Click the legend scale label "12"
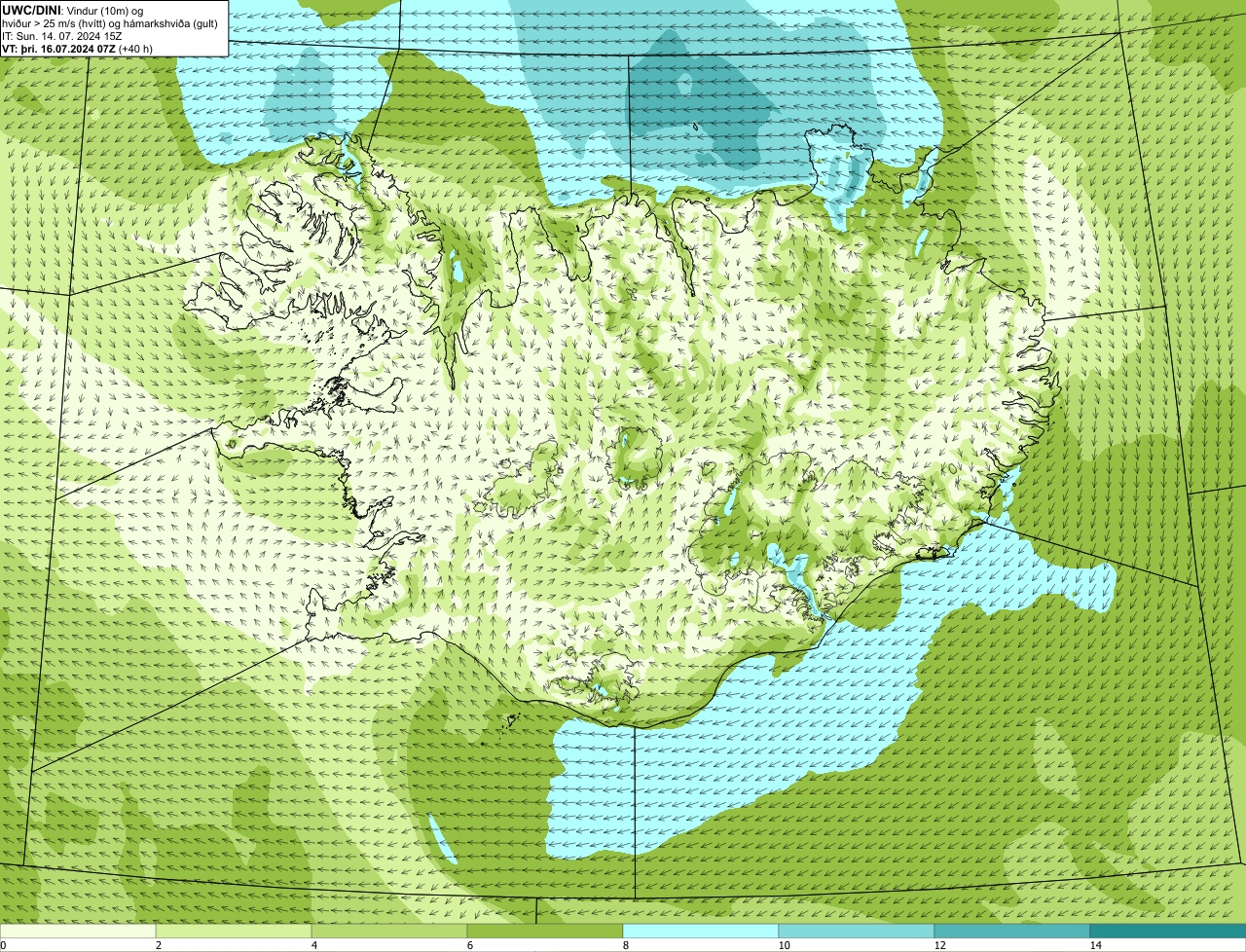The height and width of the screenshot is (952, 1246). tap(939, 945)
